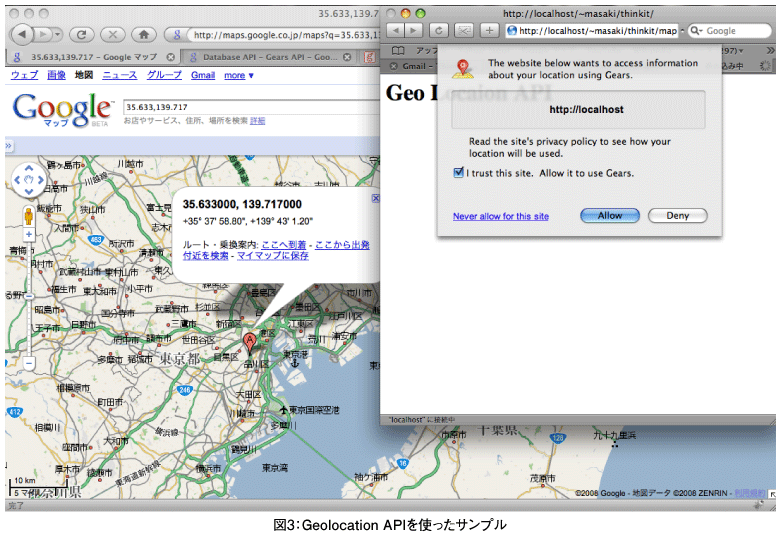Open Safari bookmarks book icon
The image size is (780, 535).
pyautogui.click(x=398, y=51)
